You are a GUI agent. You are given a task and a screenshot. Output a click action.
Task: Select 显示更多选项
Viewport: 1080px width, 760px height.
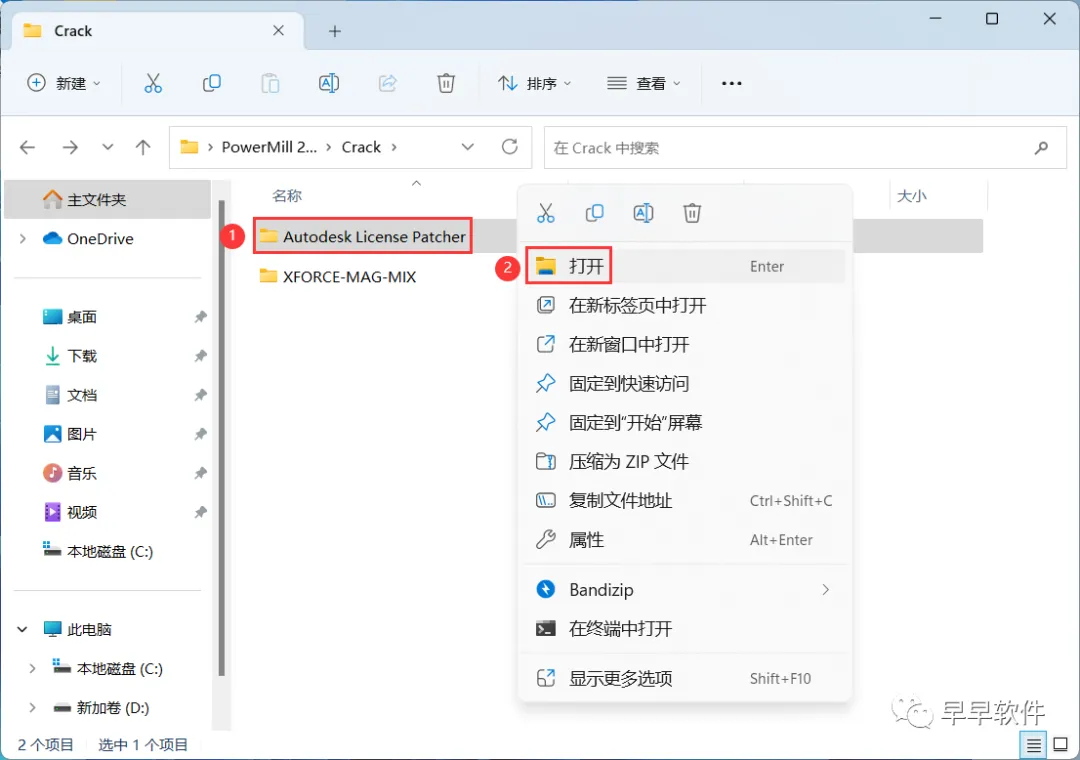[x=685, y=679]
